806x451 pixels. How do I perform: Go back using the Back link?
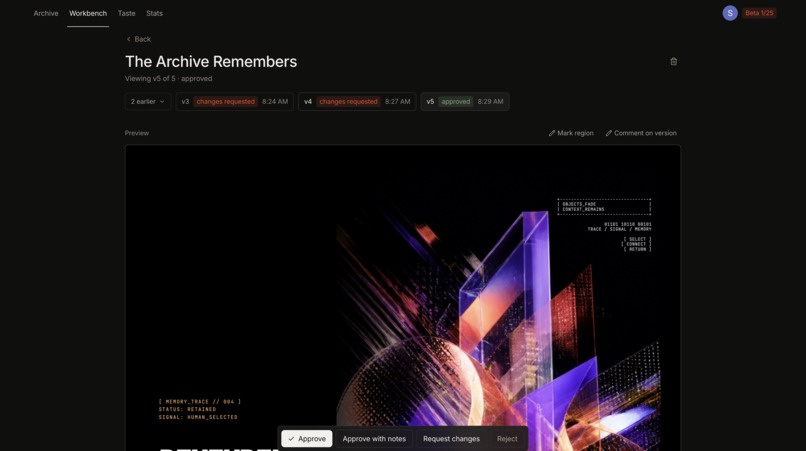138,39
